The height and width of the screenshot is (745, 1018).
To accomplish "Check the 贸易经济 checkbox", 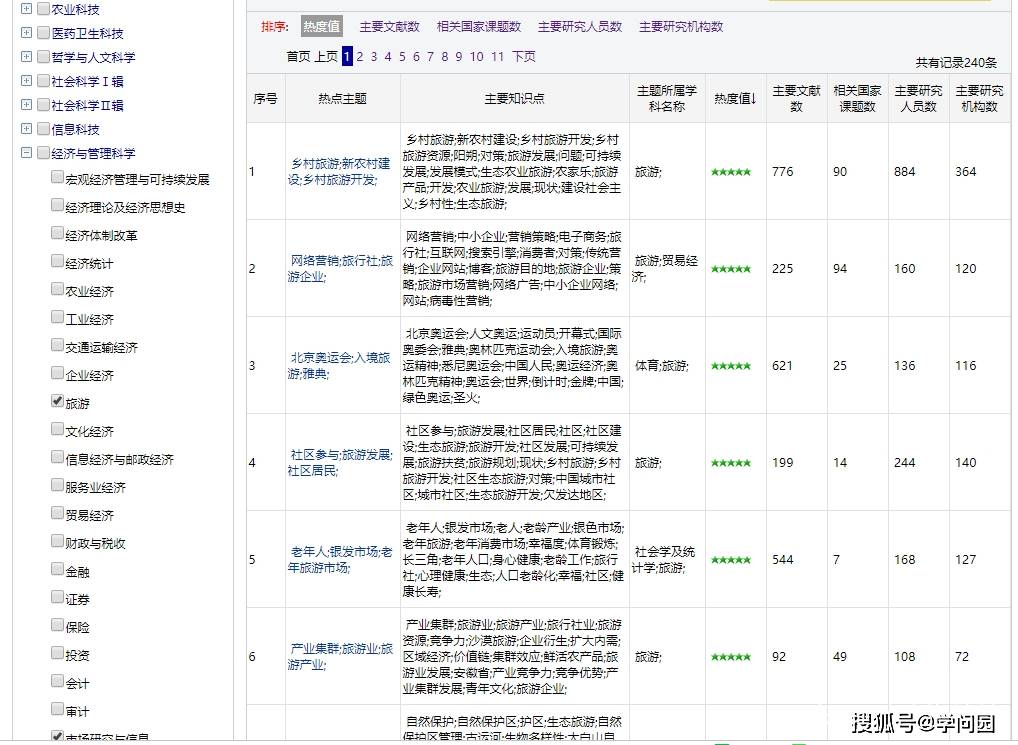I will 57,513.
